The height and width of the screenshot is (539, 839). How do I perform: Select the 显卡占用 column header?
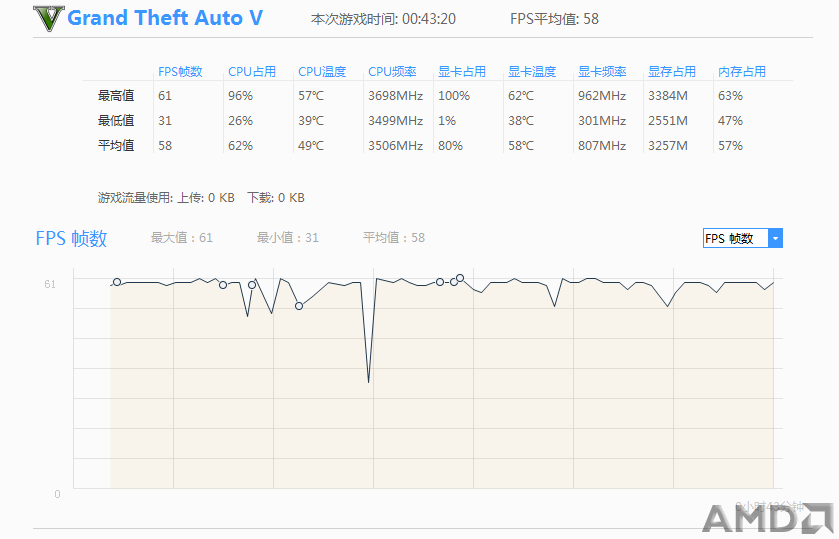[x=462, y=72]
